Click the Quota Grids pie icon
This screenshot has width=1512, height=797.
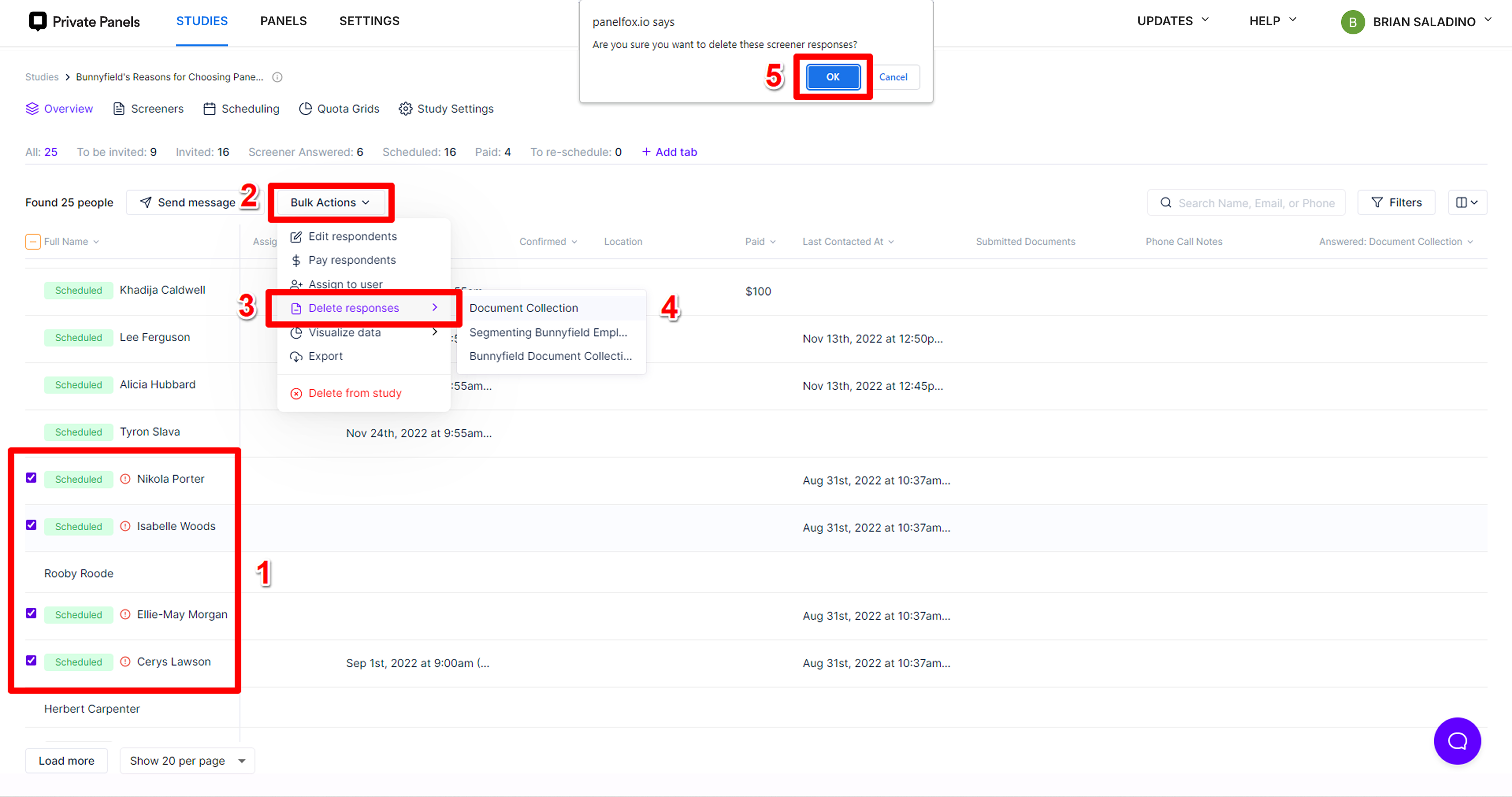coord(305,108)
